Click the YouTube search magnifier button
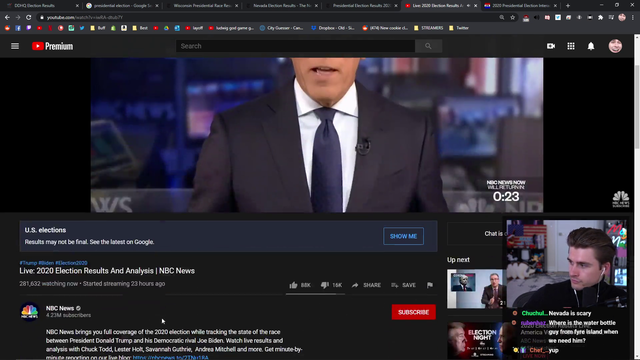Viewport: 640px width, 360px height. [428, 46]
